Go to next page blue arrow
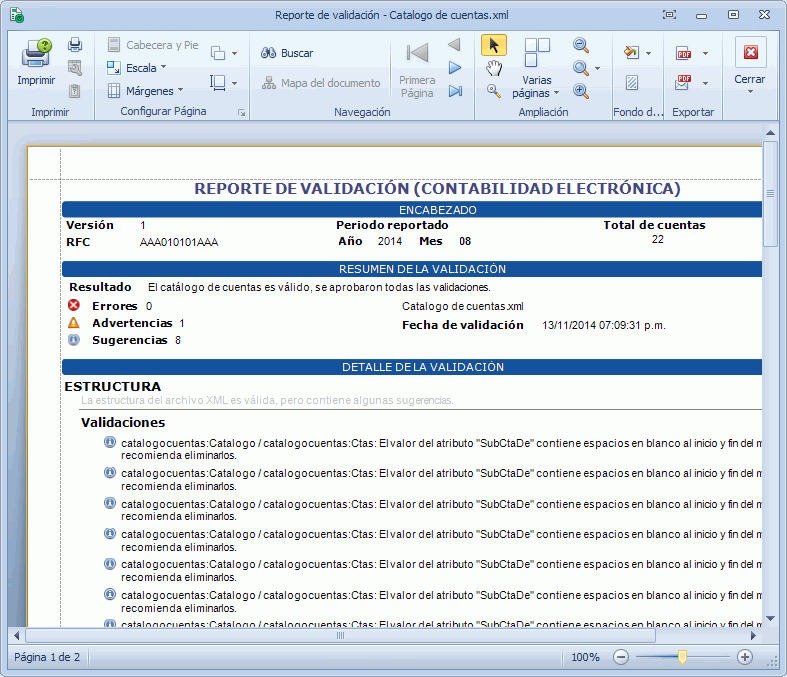787x677 pixels. coord(455,68)
